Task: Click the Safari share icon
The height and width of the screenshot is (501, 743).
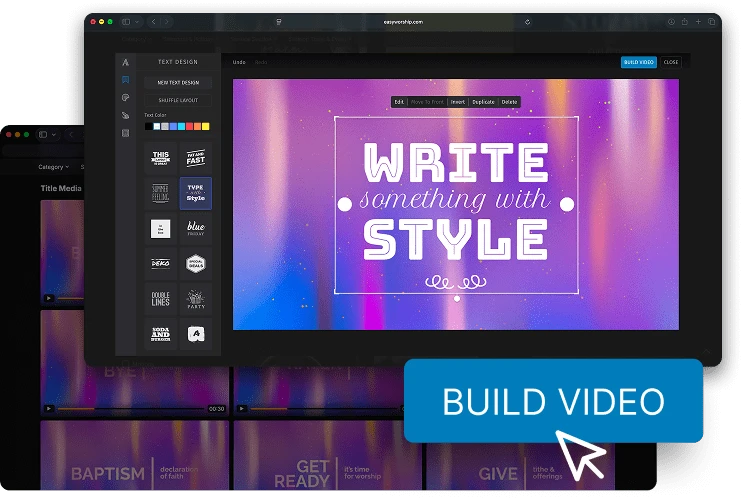Action: (685, 22)
